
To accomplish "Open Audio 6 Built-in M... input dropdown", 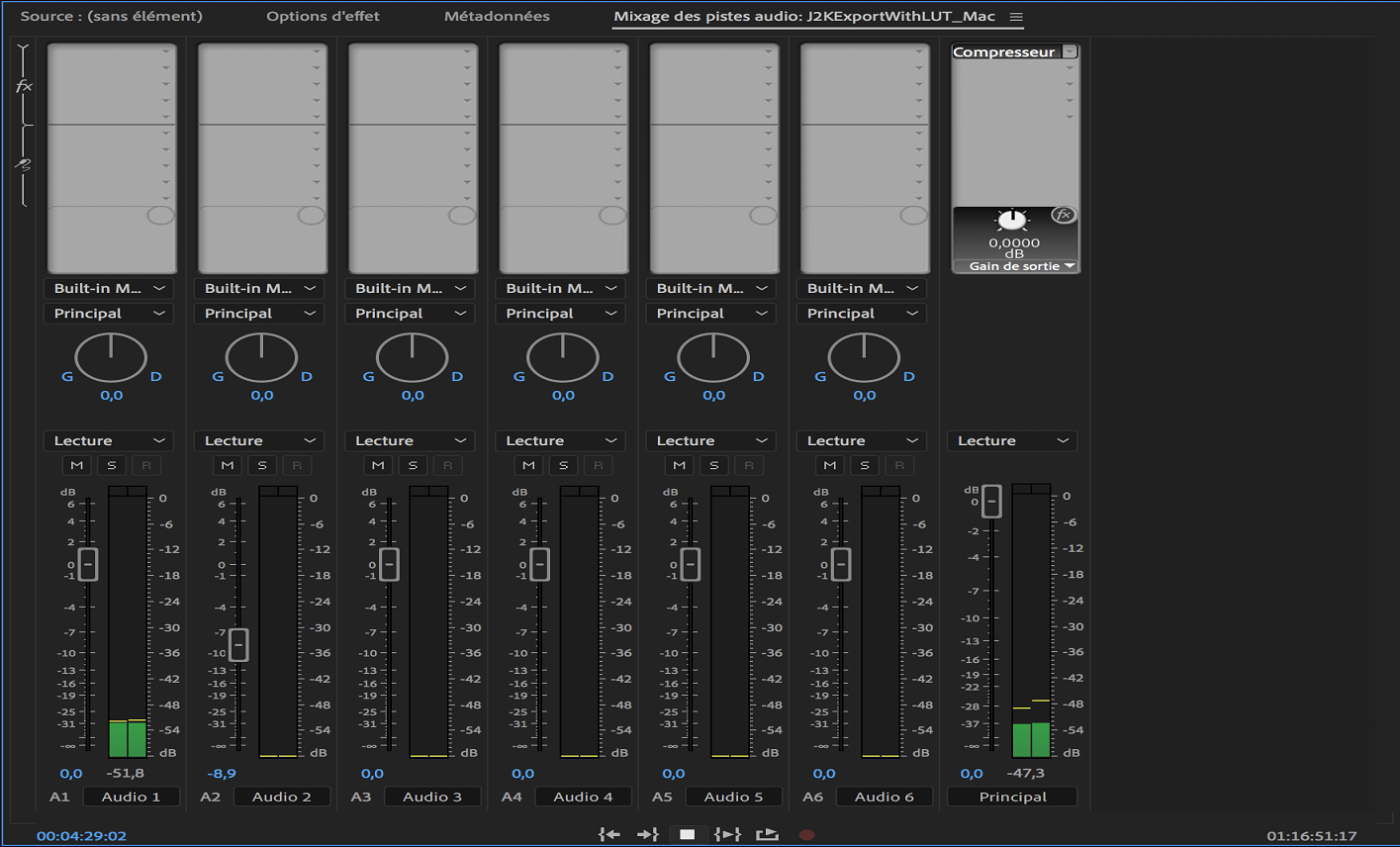I will 862,288.
